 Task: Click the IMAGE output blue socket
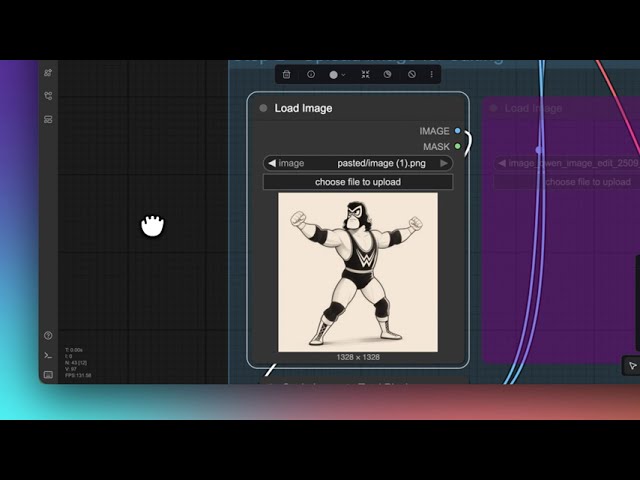458,131
